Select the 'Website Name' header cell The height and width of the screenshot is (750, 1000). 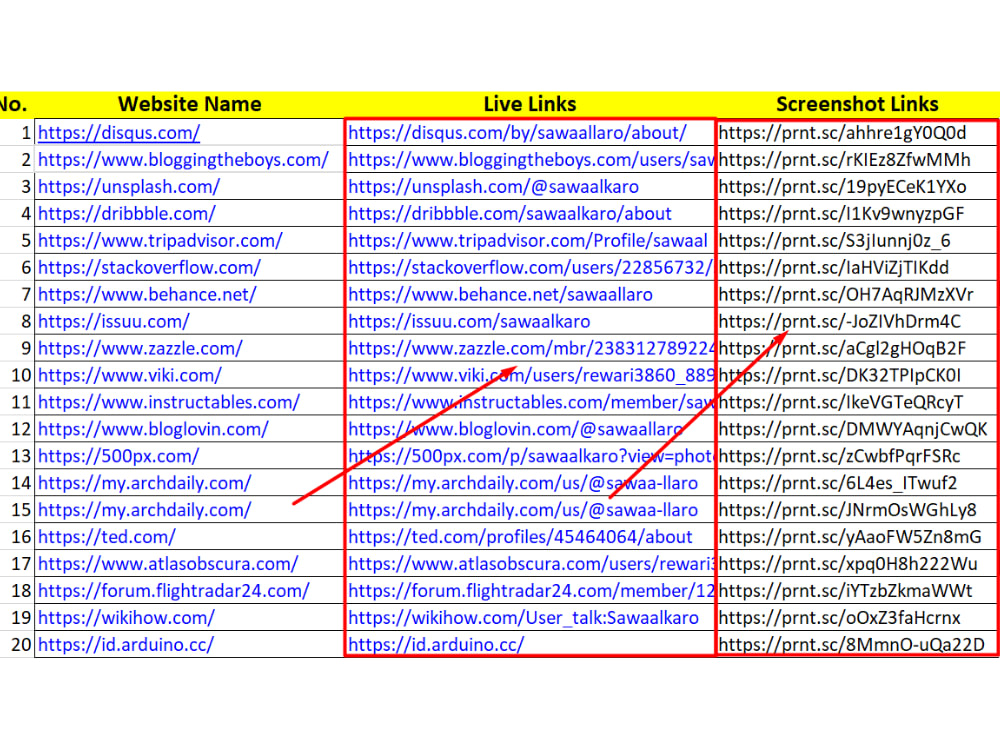point(189,104)
